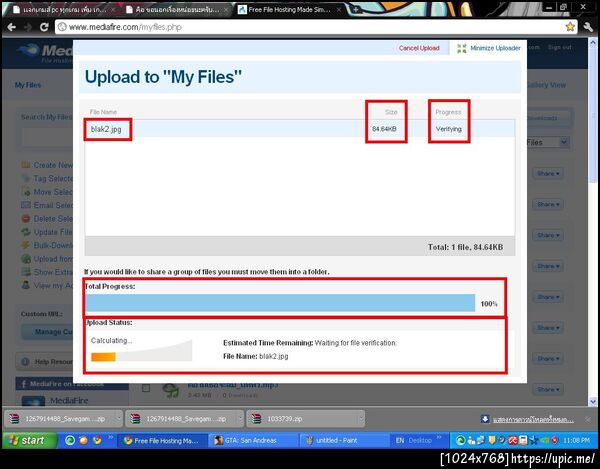Click the Verifying progress status
Image resolution: width=600 pixels, height=469 pixels.
coord(448,129)
